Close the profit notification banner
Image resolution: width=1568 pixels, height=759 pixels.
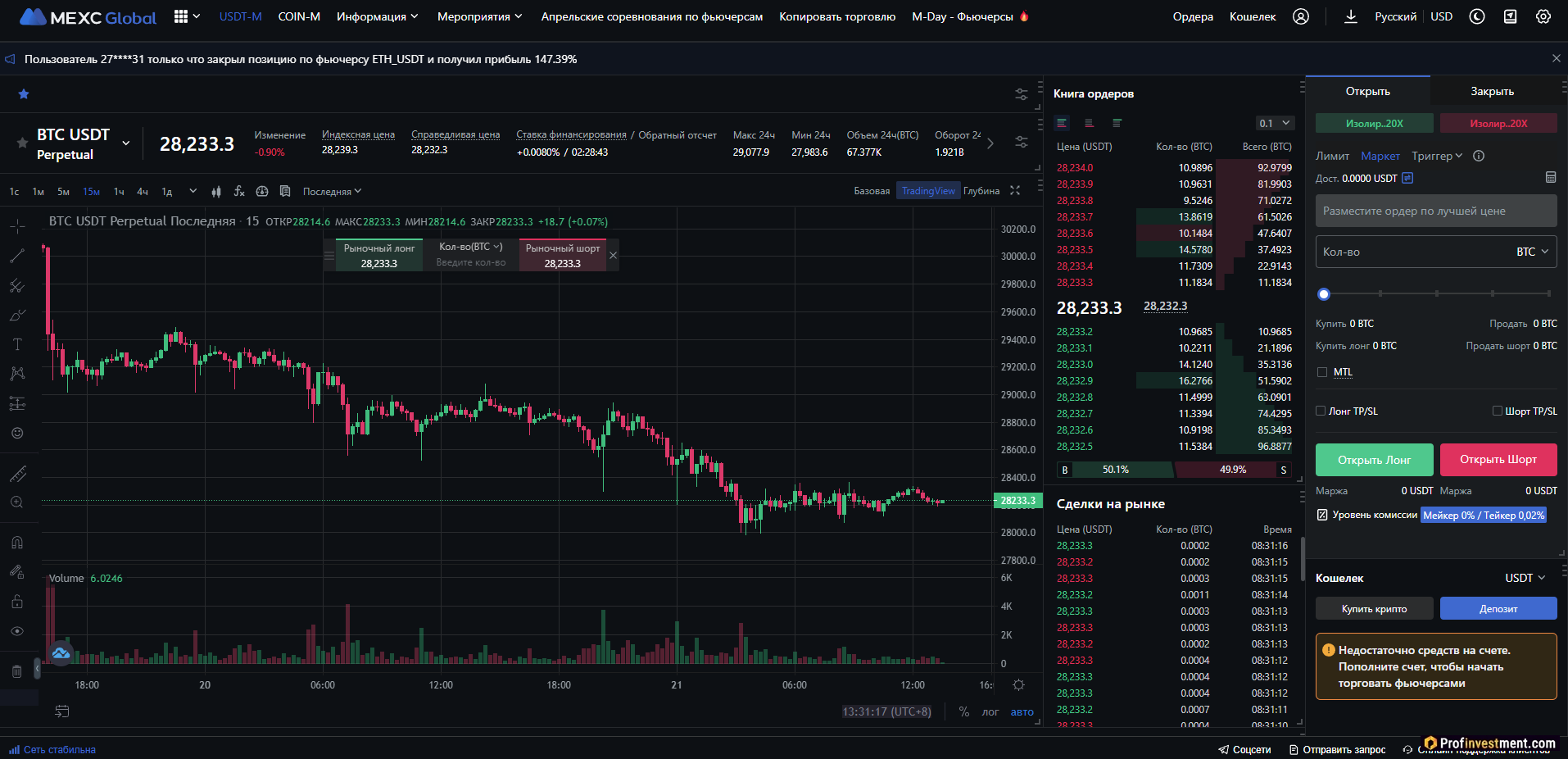[x=1557, y=58]
